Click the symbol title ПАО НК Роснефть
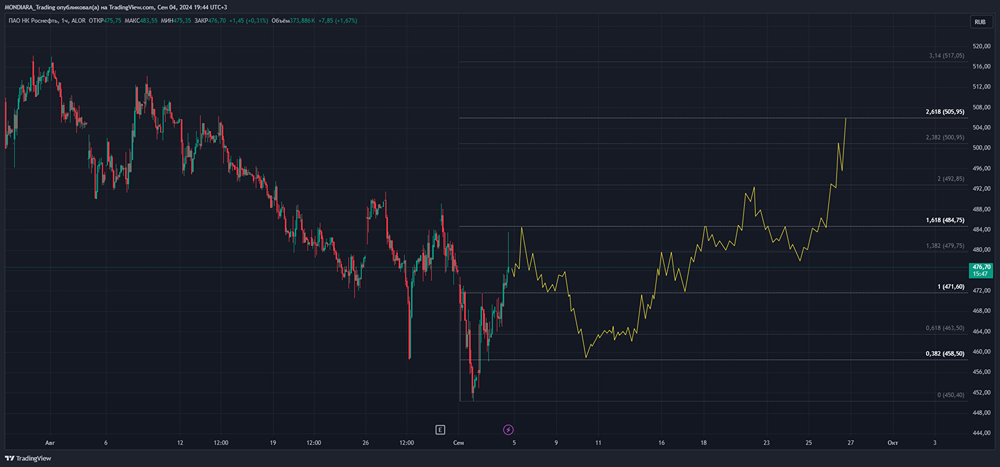Image resolution: width=1000 pixels, height=467 pixels. (35, 20)
